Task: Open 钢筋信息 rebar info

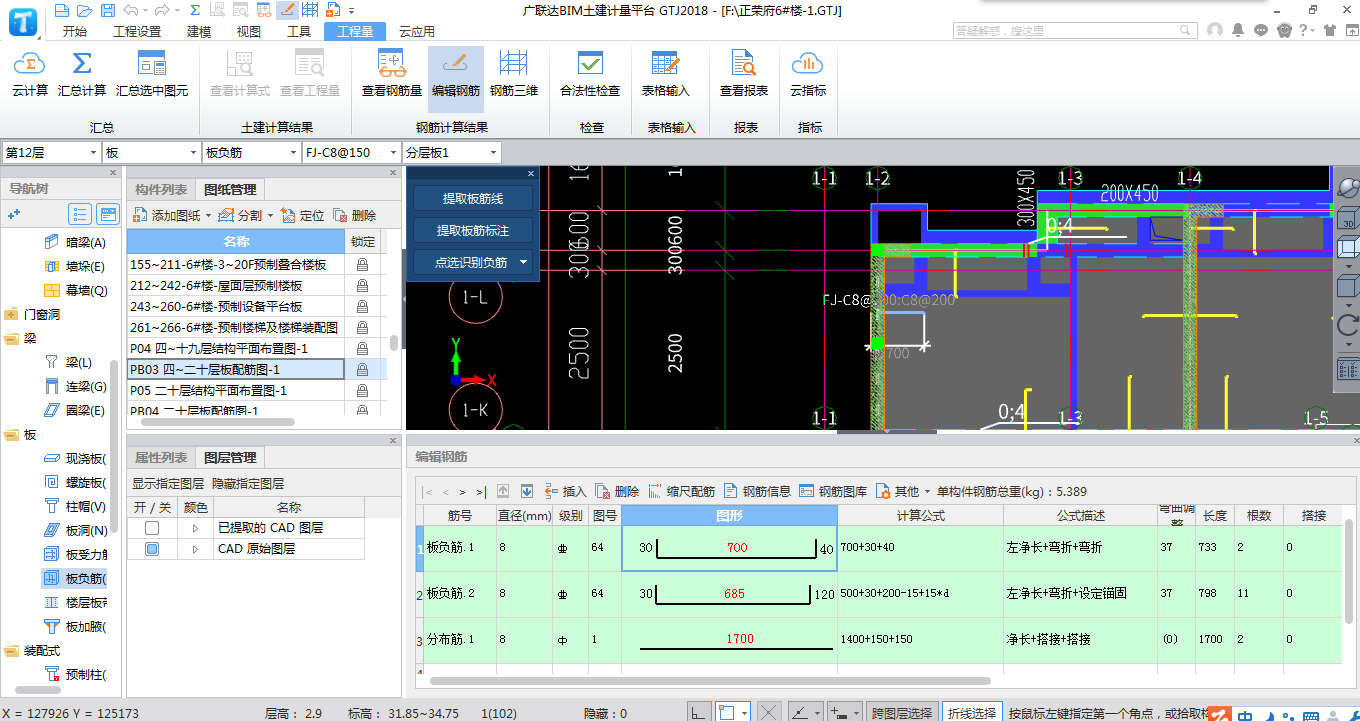Action: 757,491
